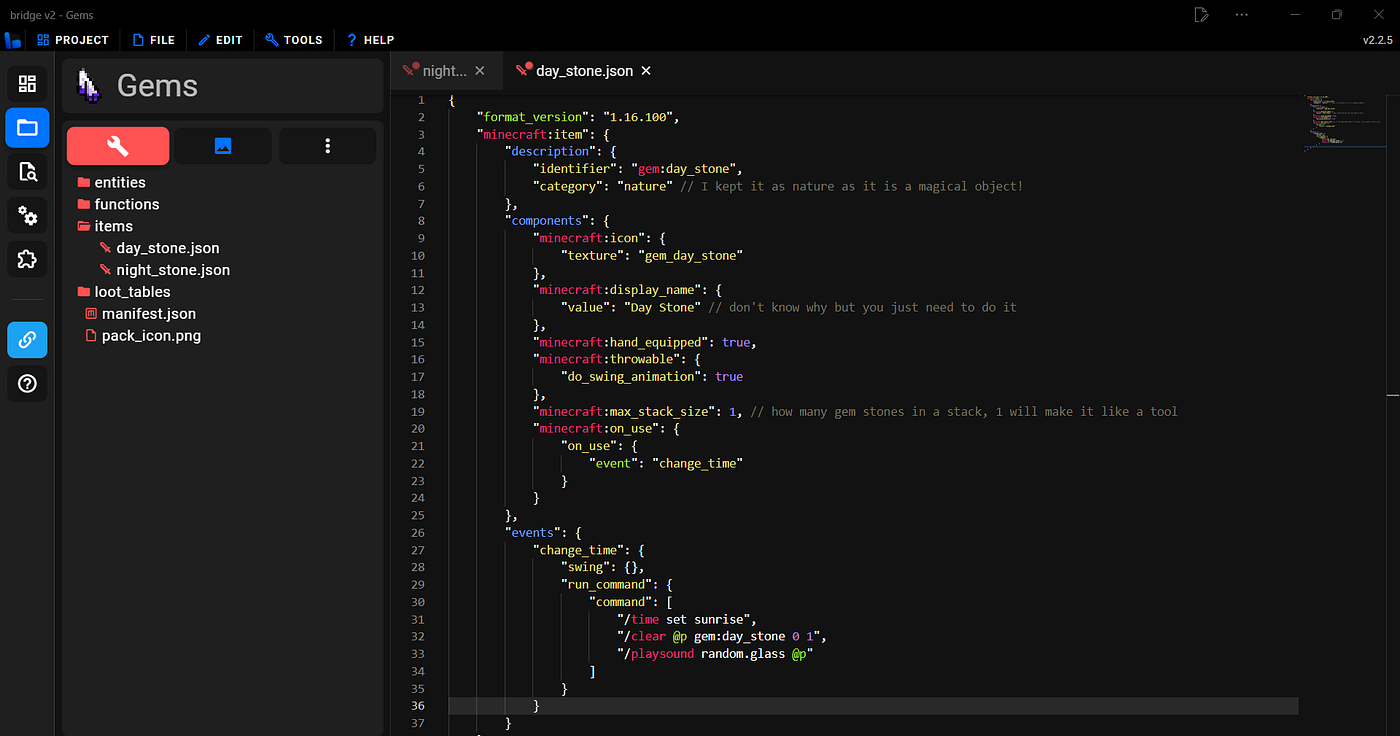This screenshot has height=736, width=1400.
Task: Open the Projects dashboard sidebar icon
Action: 27,83
